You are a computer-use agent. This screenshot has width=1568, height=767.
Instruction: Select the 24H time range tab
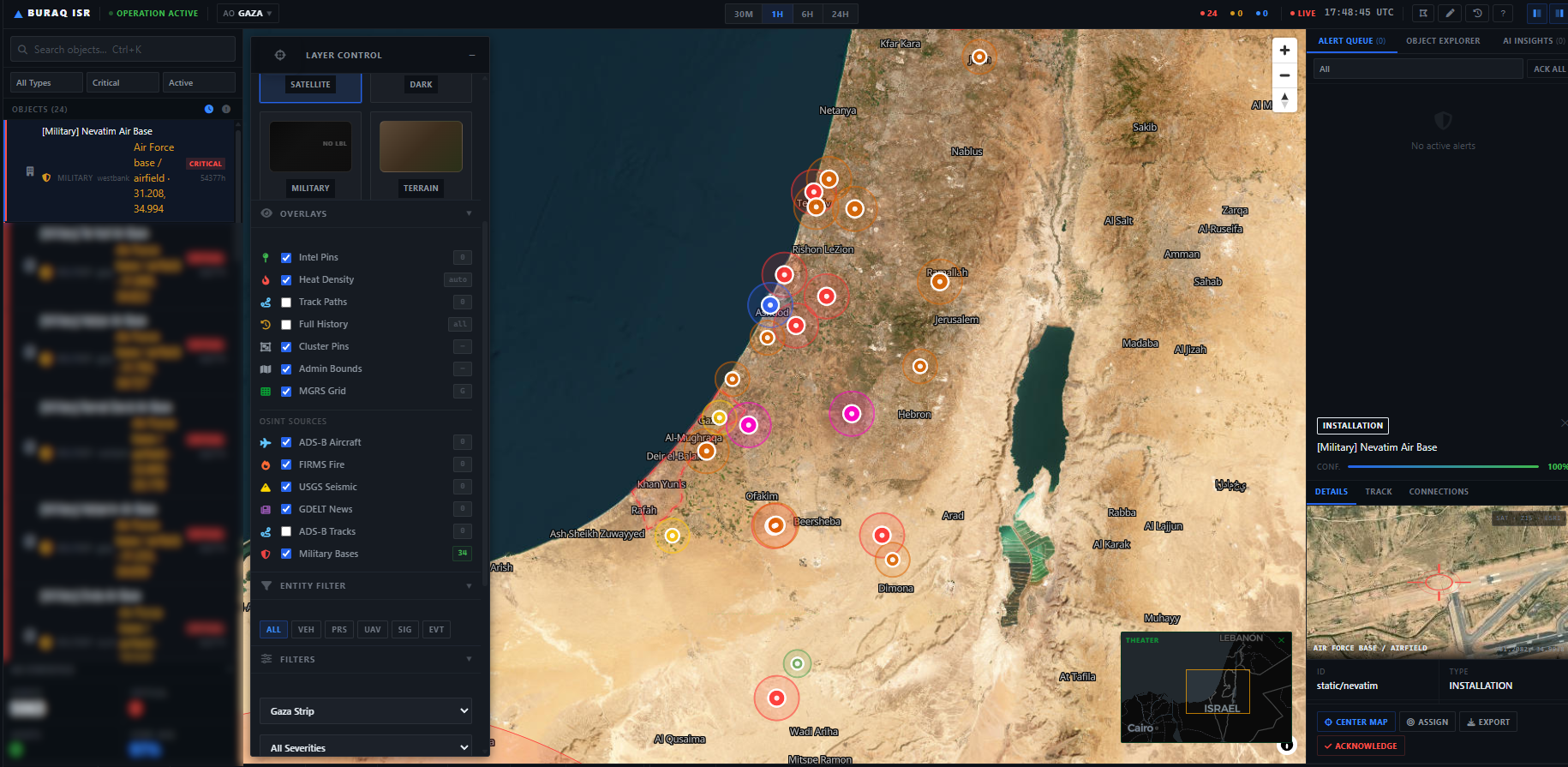(x=841, y=15)
